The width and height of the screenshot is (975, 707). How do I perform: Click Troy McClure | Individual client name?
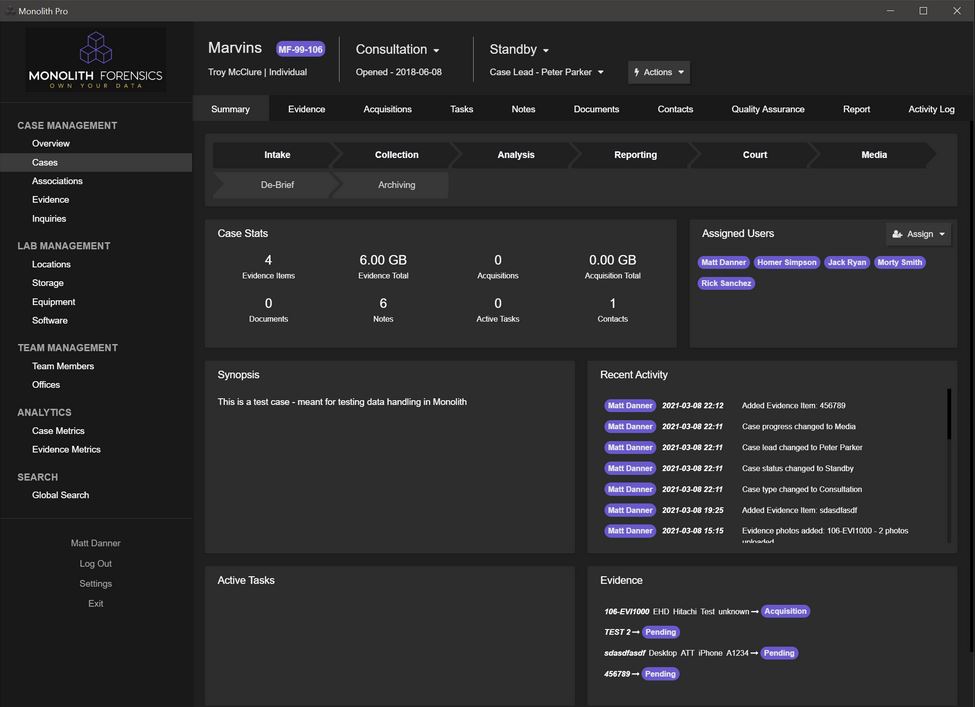coord(257,72)
